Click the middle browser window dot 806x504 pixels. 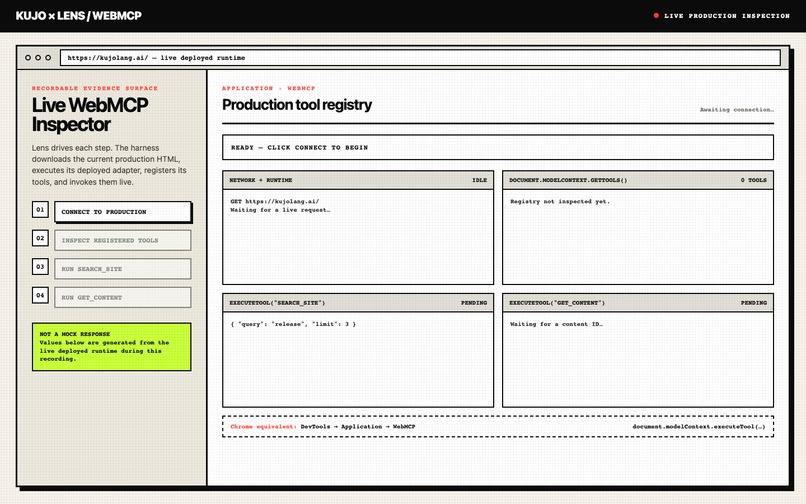(x=38, y=58)
